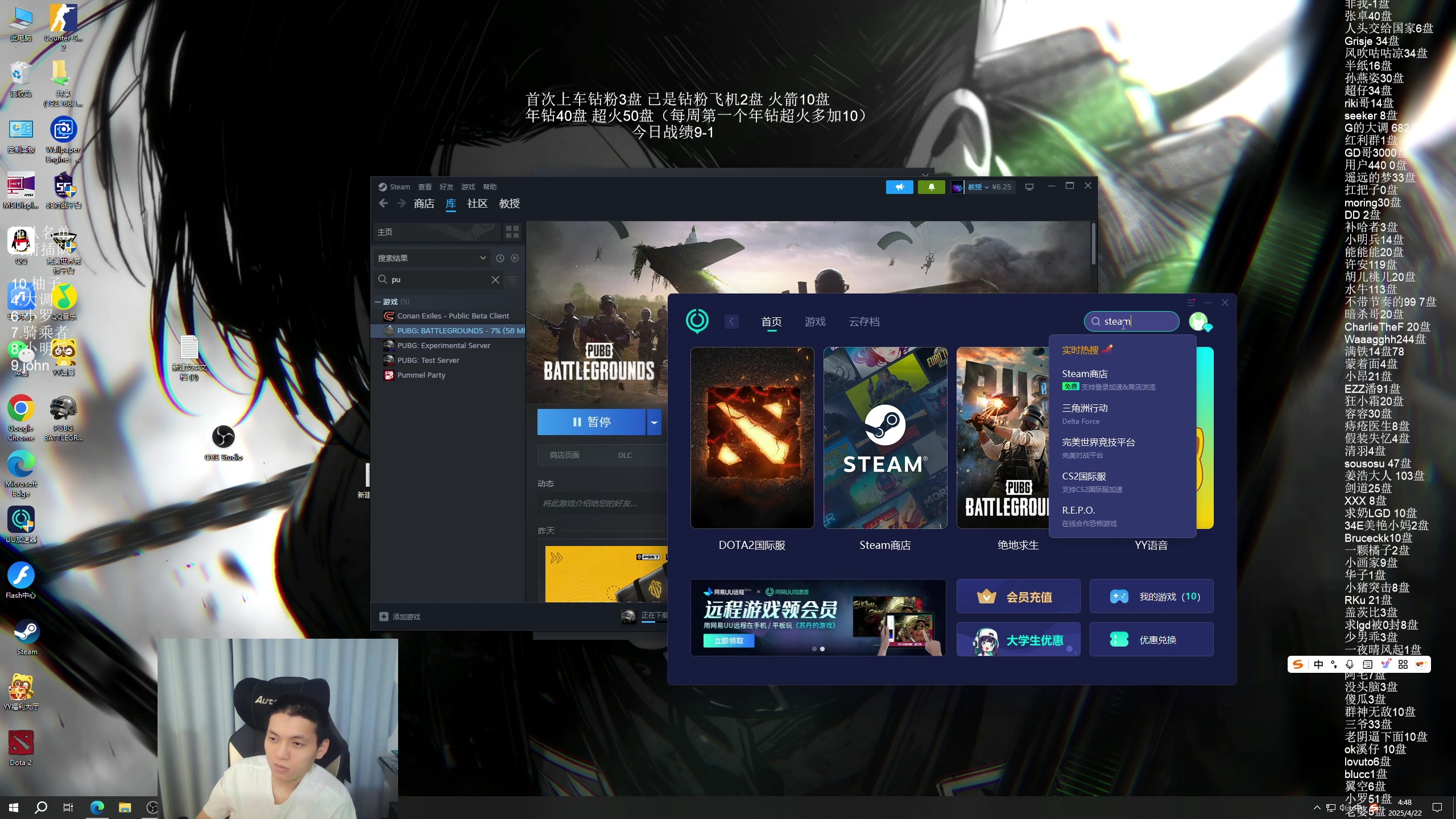Open PUBG 商店页面 link
The image size is (1456, 819).
(x=564, y=455)
